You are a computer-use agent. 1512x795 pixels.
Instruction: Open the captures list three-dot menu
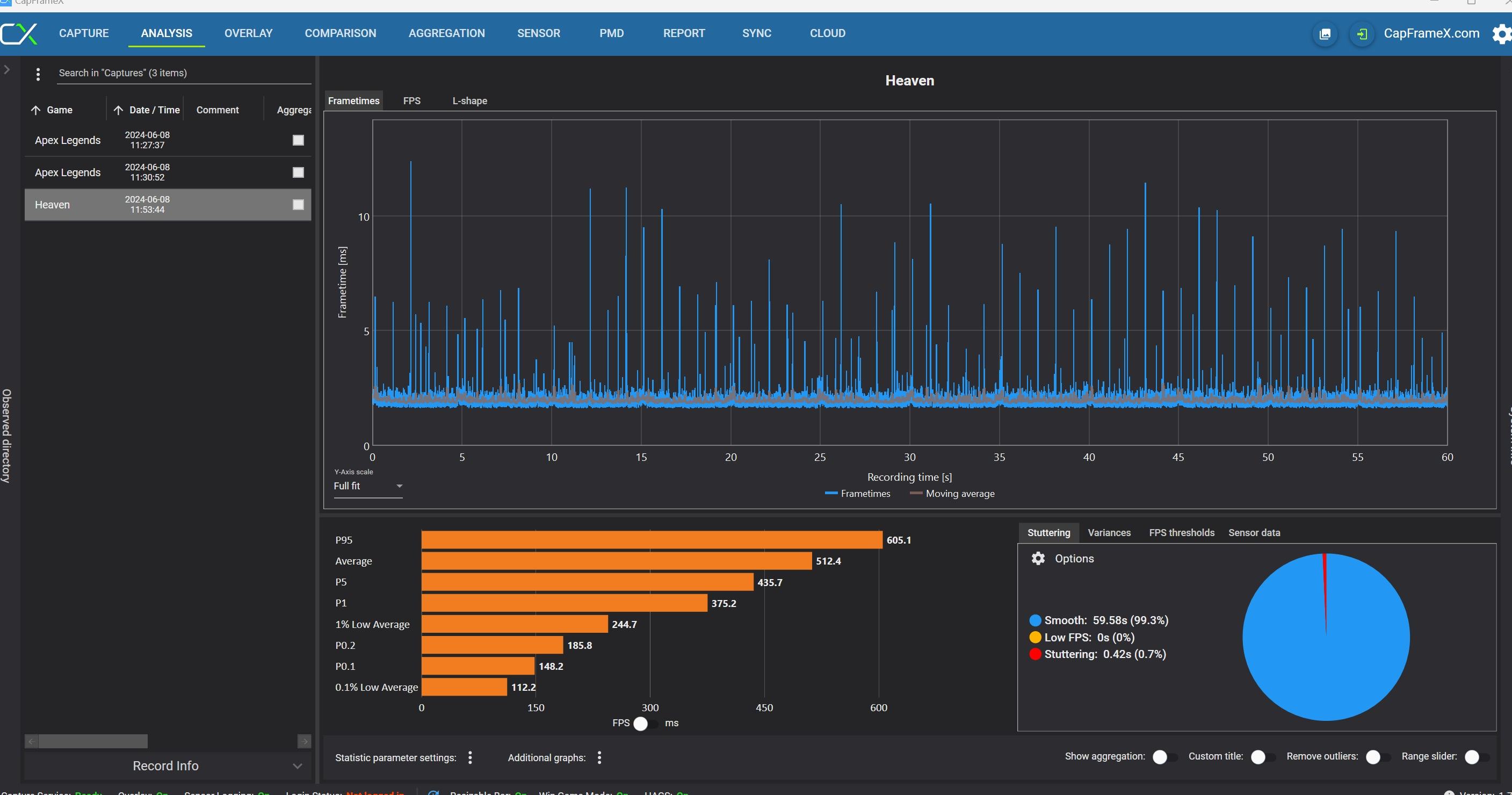pos(38,74)
